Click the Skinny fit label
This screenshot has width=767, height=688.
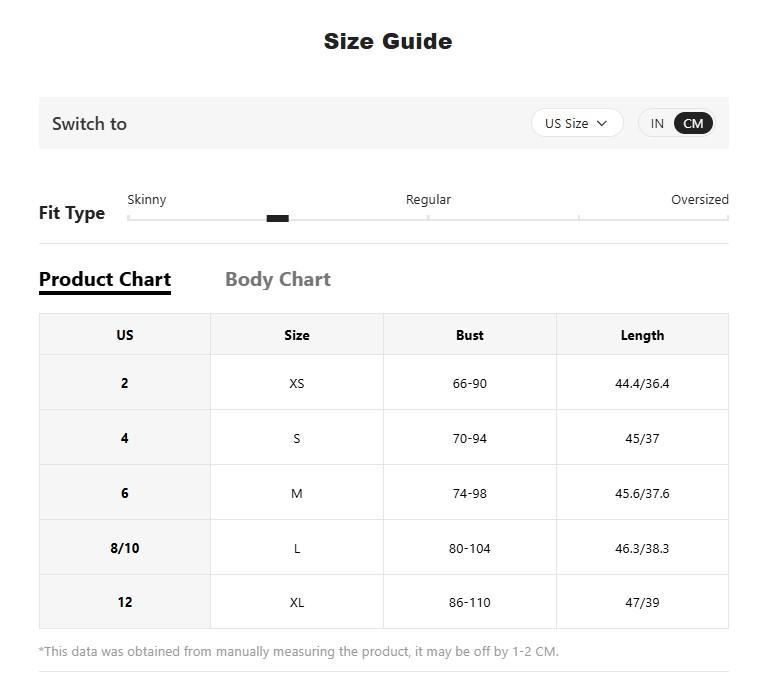[147, 200]
